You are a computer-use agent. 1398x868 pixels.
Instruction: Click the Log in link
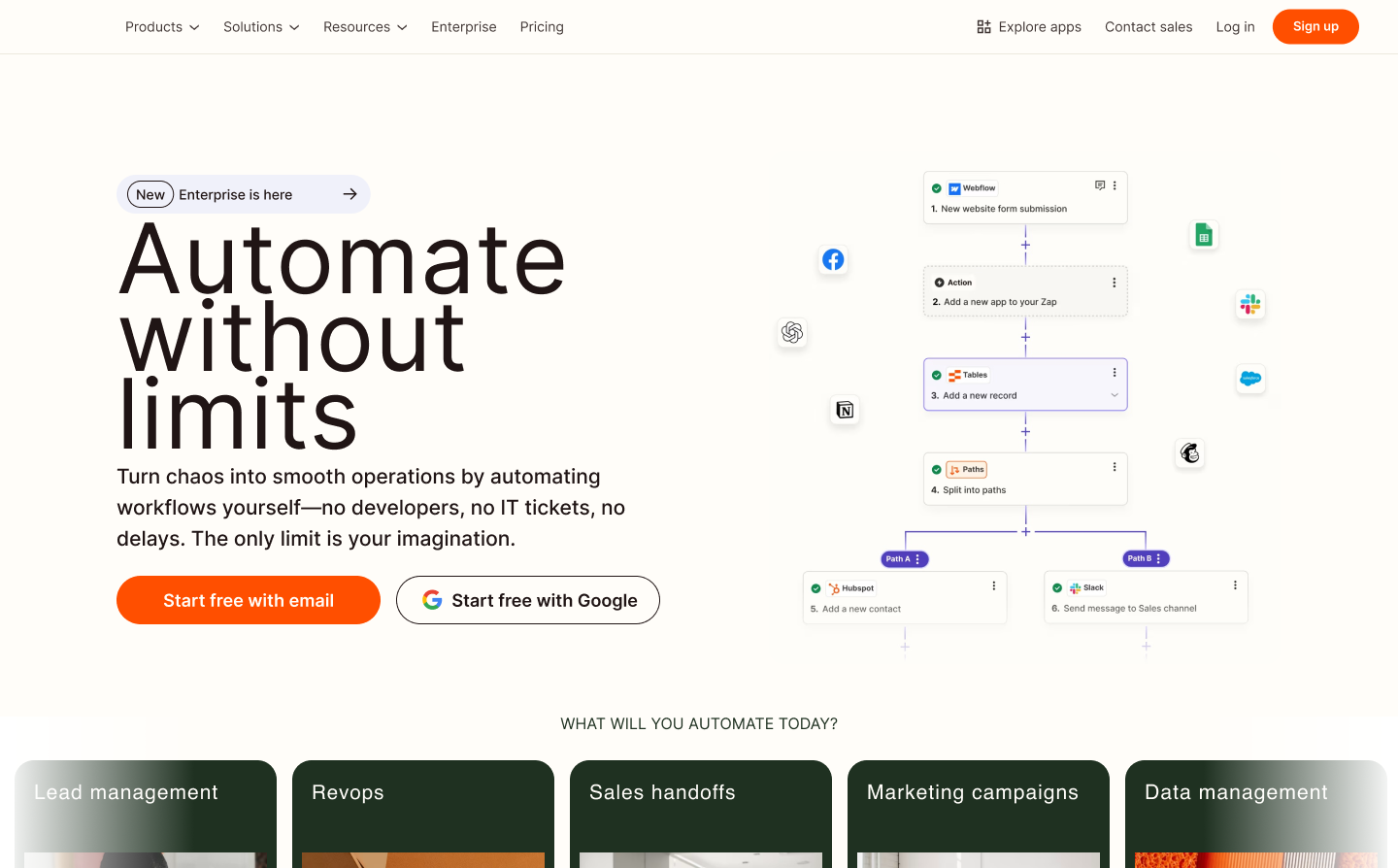[1235, 27]
